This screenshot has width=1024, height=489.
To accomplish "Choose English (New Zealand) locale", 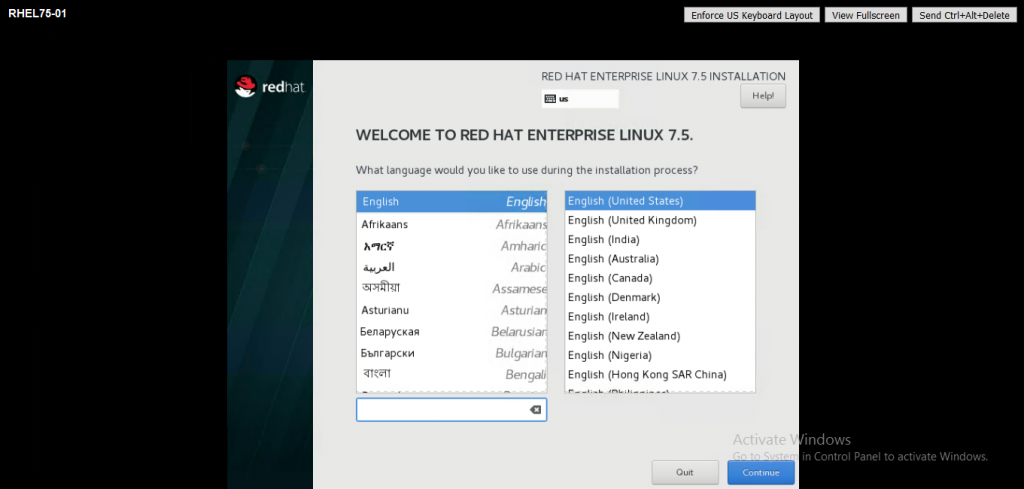I will coord(660,336).
